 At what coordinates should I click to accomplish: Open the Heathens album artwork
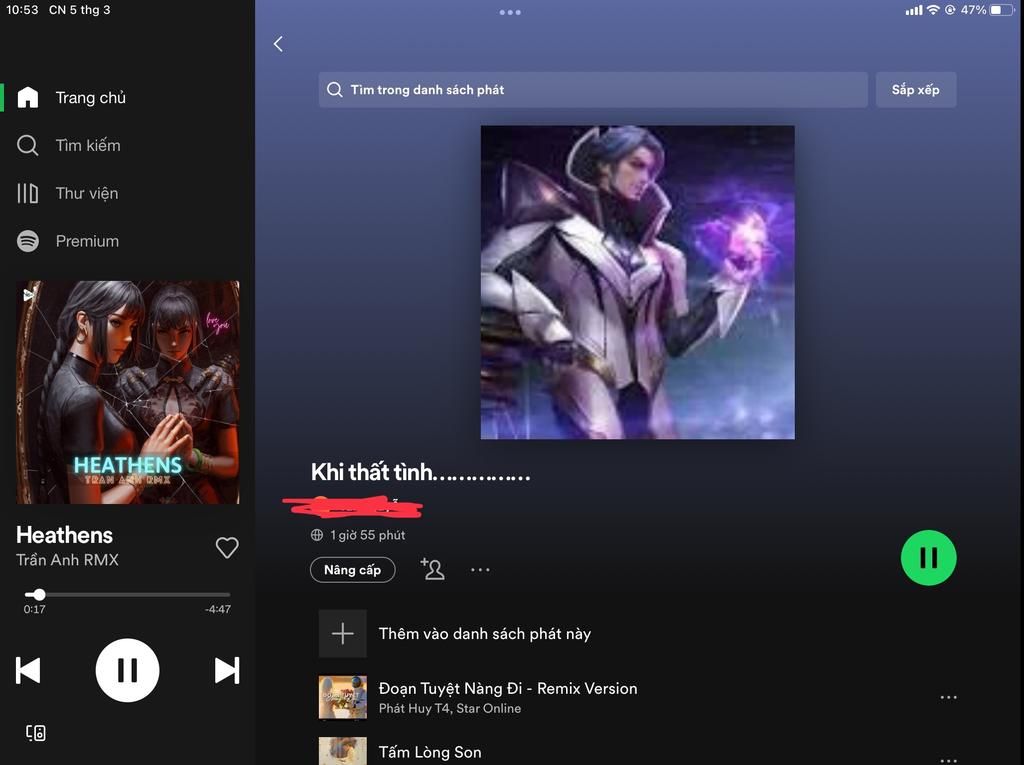pyautogui.click(x=127, y=392)
